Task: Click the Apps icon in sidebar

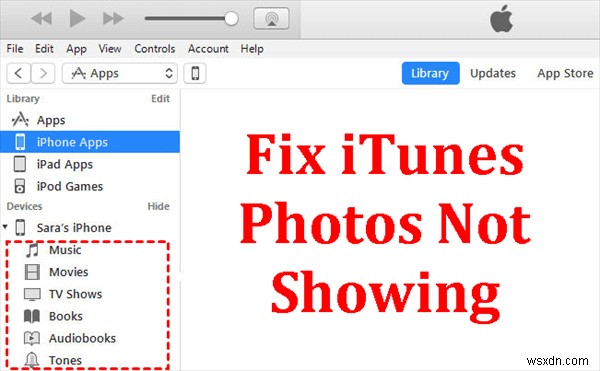Action: (20, 120)
